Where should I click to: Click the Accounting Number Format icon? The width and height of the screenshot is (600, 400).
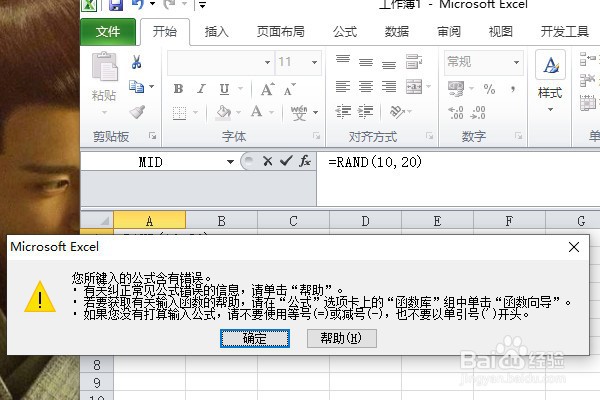click(x=456, y=89)
